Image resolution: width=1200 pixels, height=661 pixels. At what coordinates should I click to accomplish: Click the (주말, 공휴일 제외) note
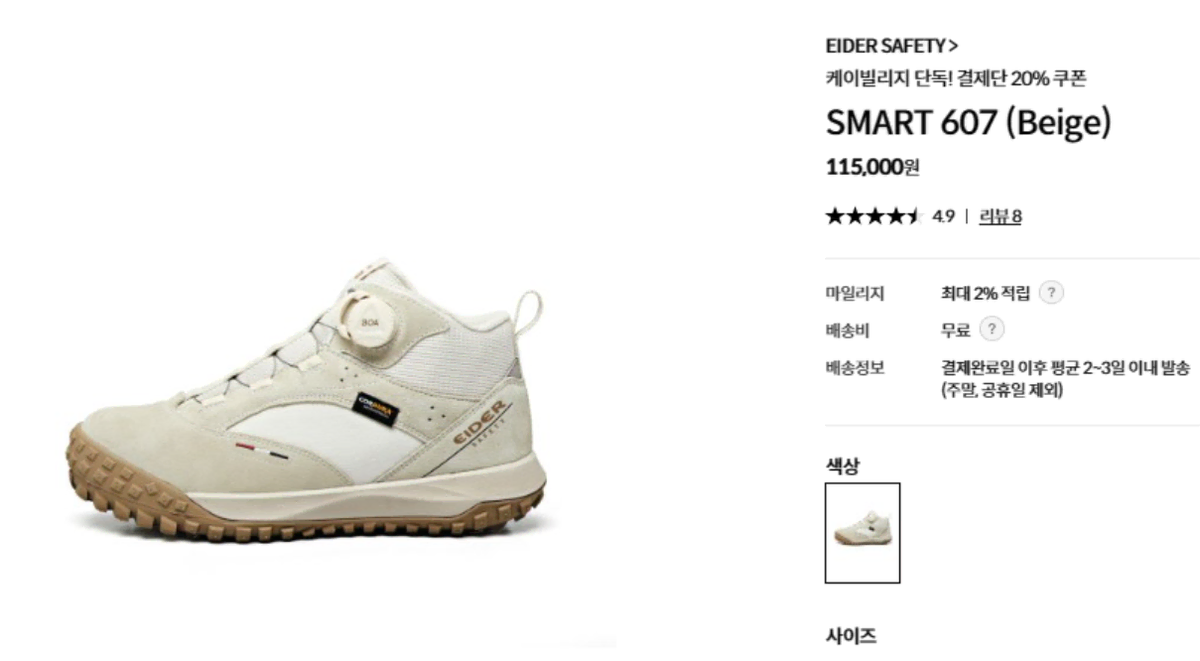coord(1002,390)
